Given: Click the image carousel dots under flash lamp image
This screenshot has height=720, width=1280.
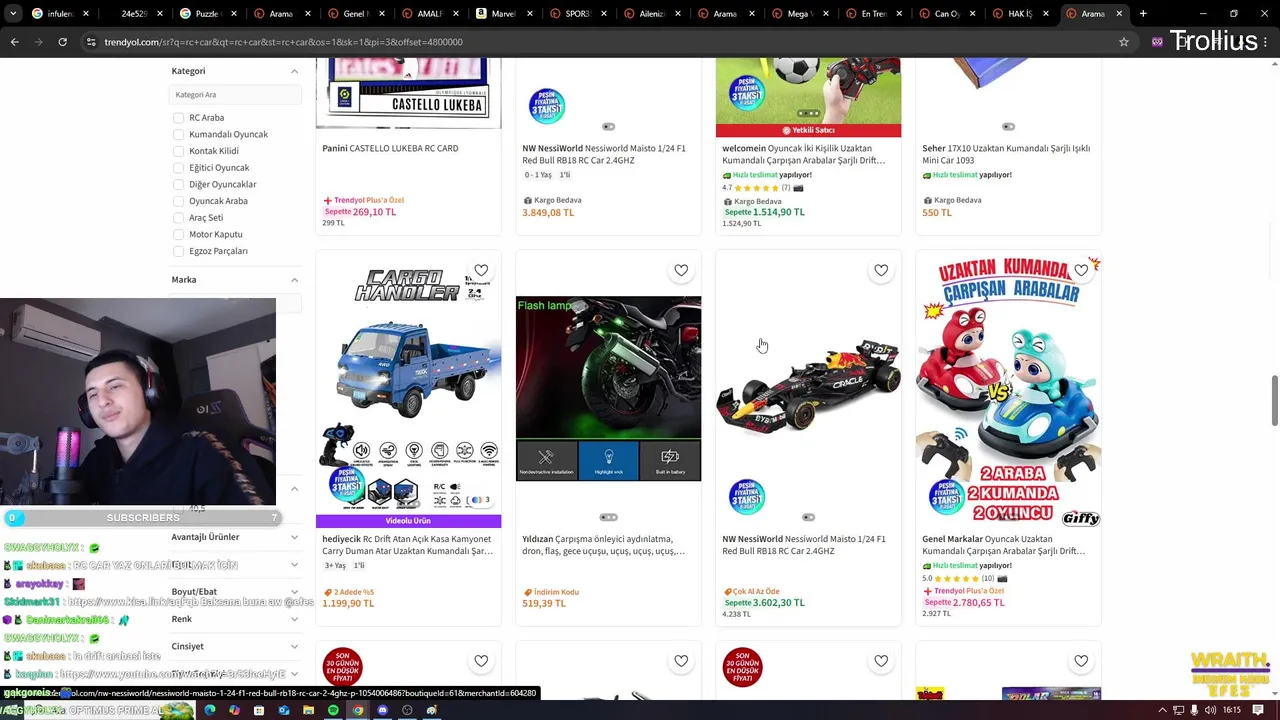Looking at the screenshot, I should tap(608, 517).
